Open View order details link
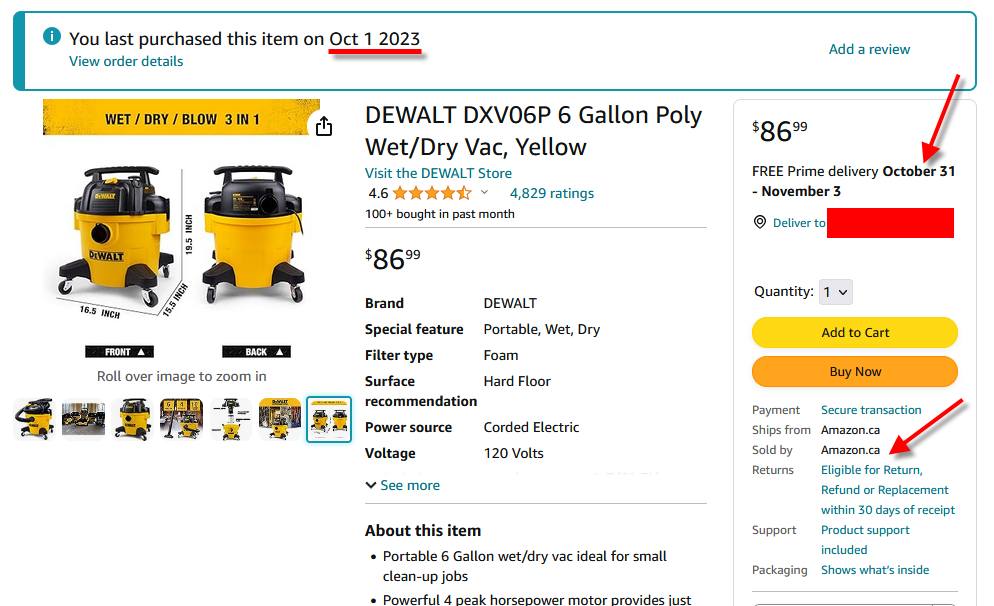 coord(126,61)
